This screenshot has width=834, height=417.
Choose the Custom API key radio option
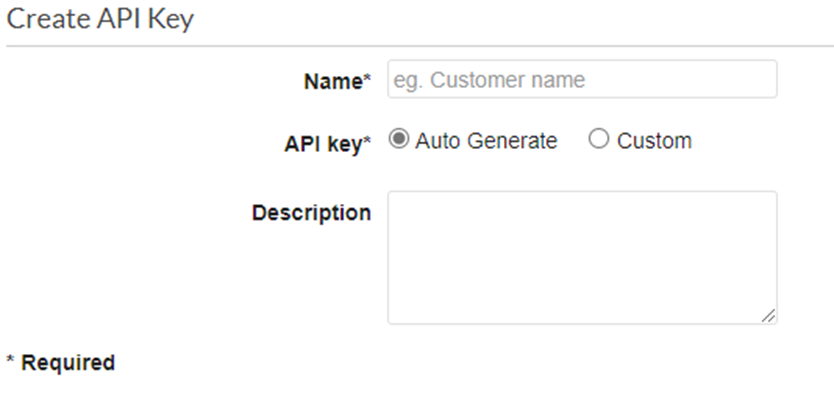tap(599, 140)
